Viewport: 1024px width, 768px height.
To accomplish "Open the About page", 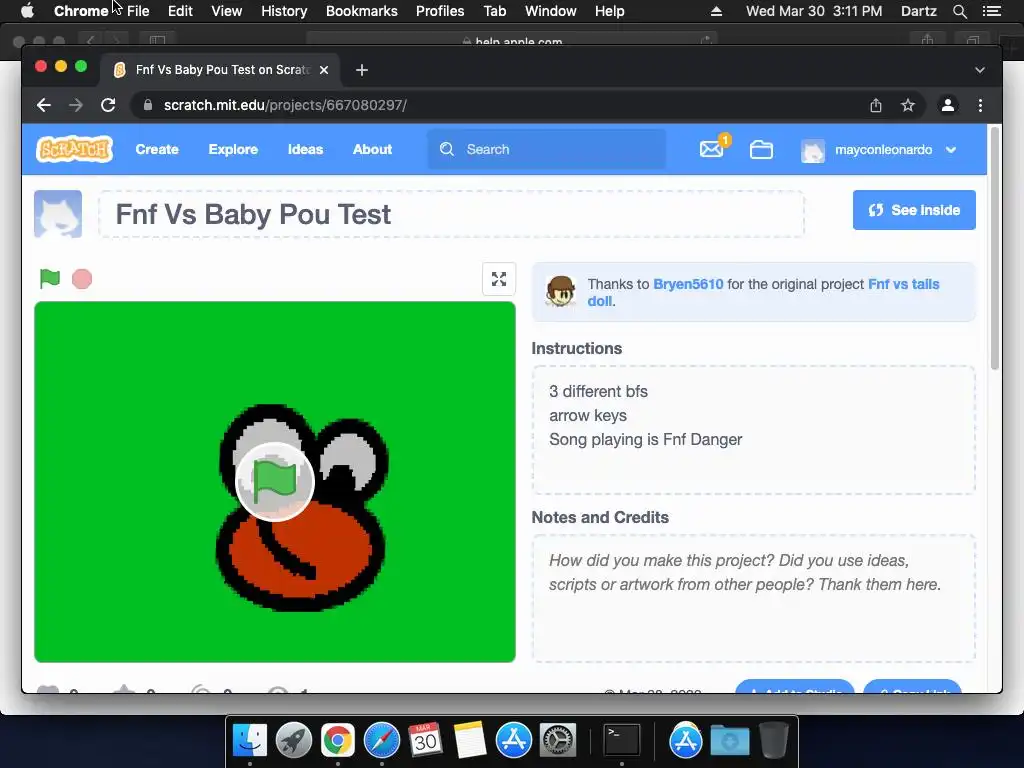I will (x=372, y=150).
